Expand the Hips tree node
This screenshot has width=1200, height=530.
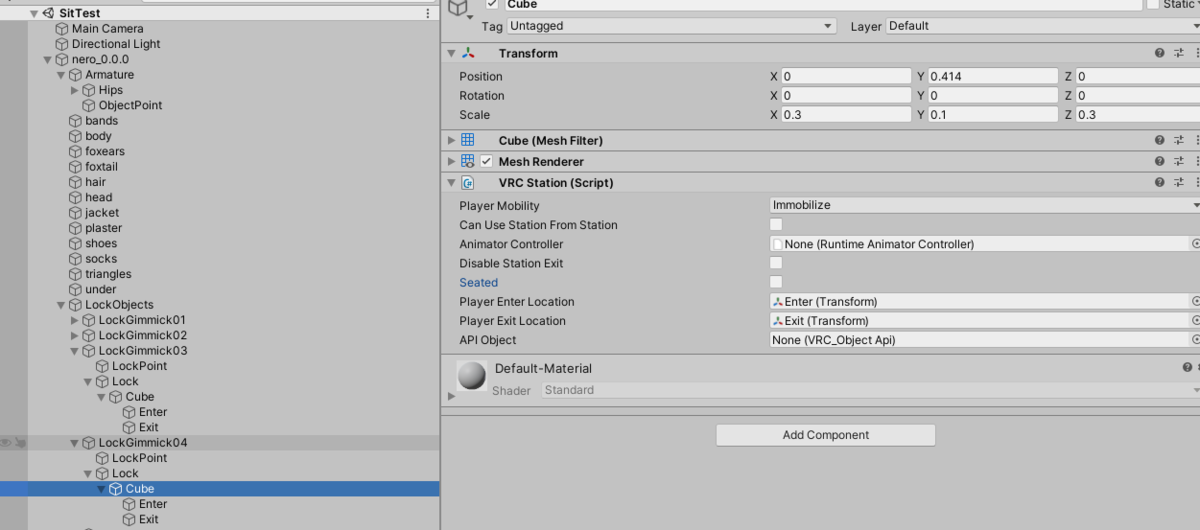point(75,90)
